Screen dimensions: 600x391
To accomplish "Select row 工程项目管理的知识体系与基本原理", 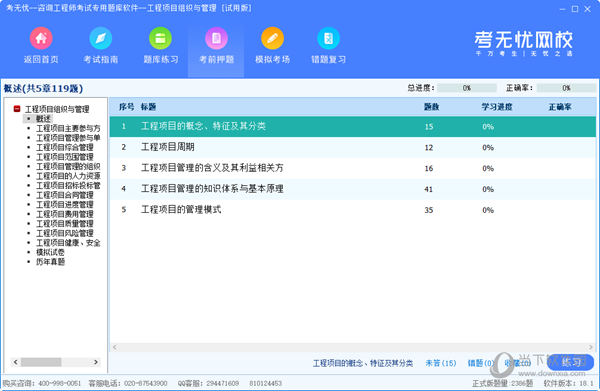I will [x=353, y=189].
